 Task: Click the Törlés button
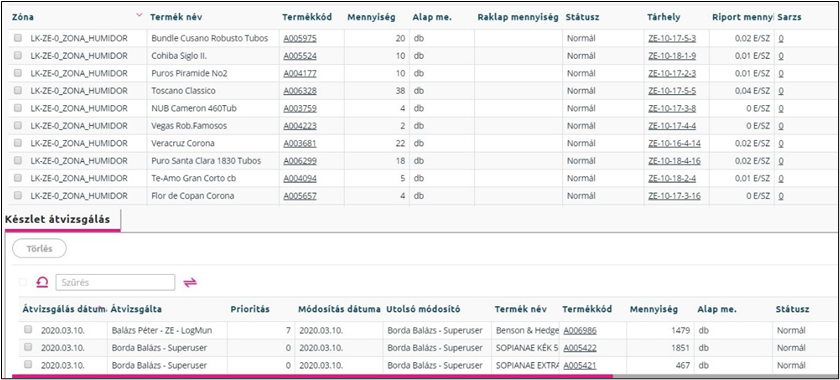(x=39, y=249)
